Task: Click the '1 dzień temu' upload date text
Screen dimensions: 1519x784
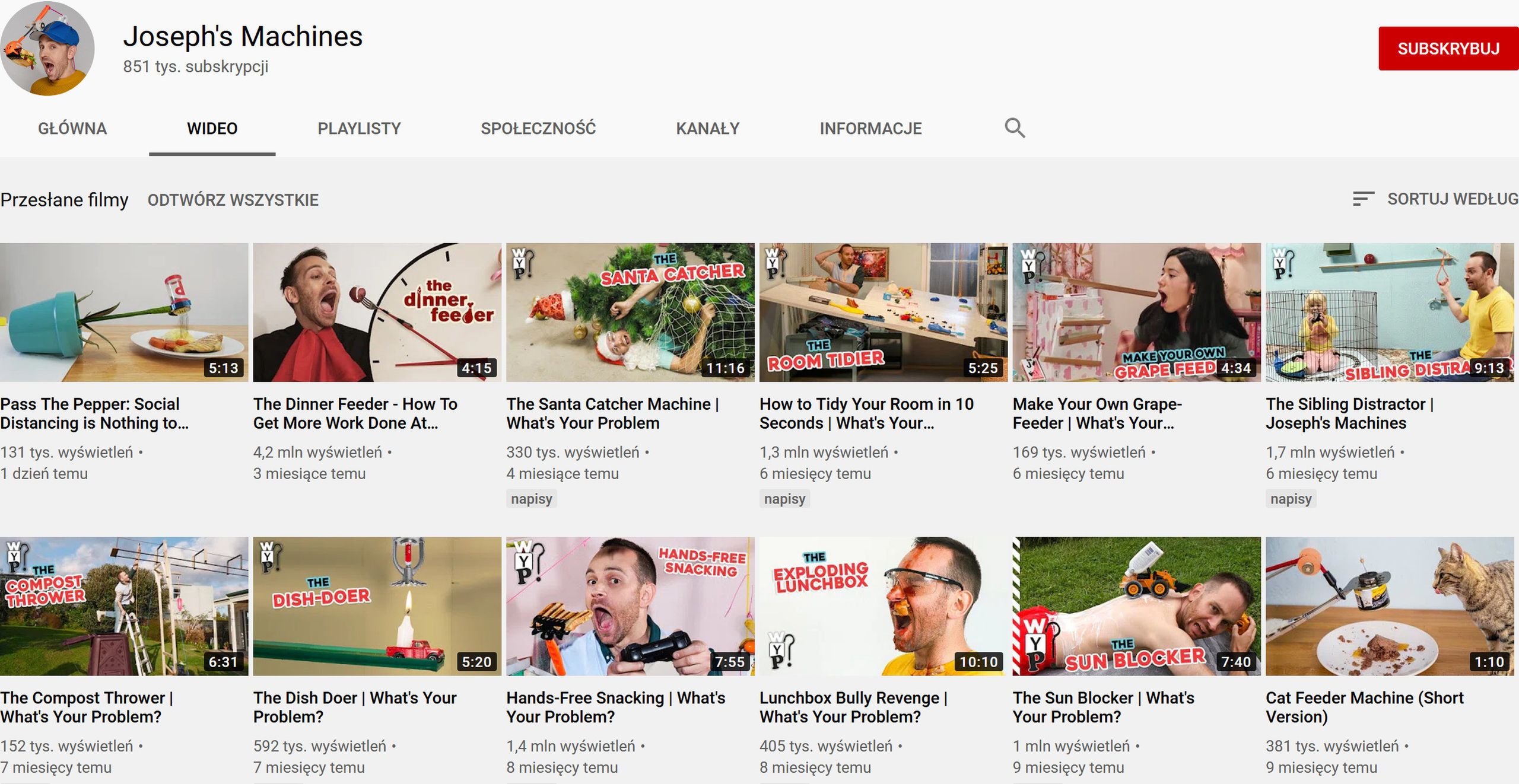Action: 44,474
